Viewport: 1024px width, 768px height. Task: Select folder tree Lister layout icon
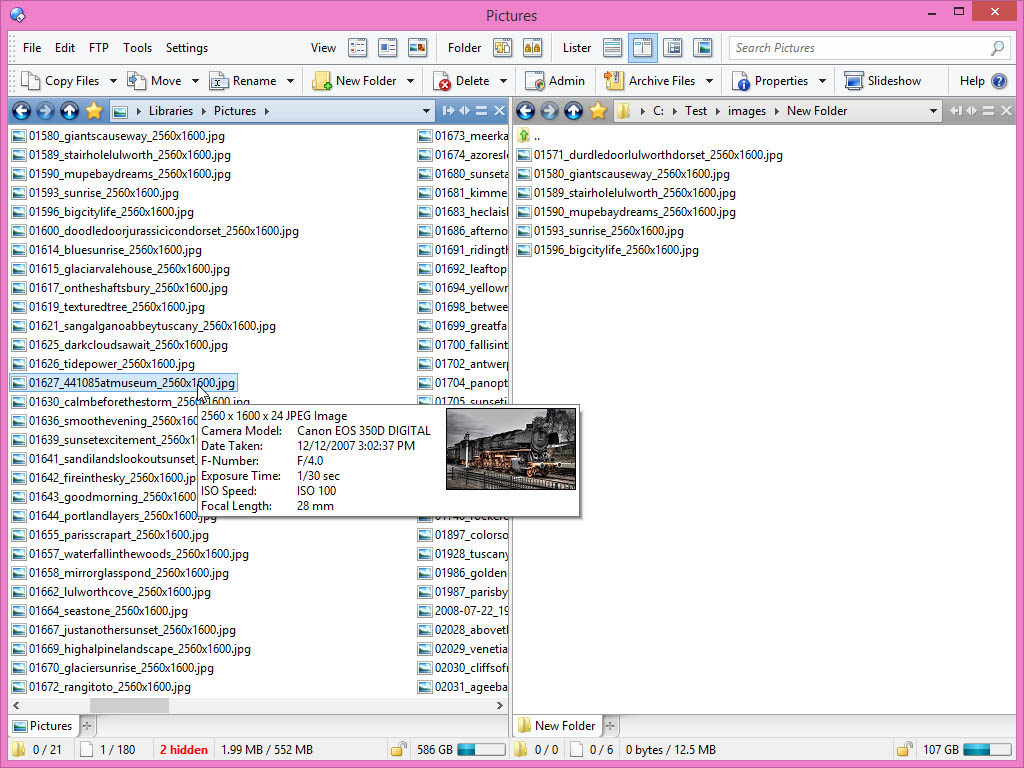coord(673,48)
